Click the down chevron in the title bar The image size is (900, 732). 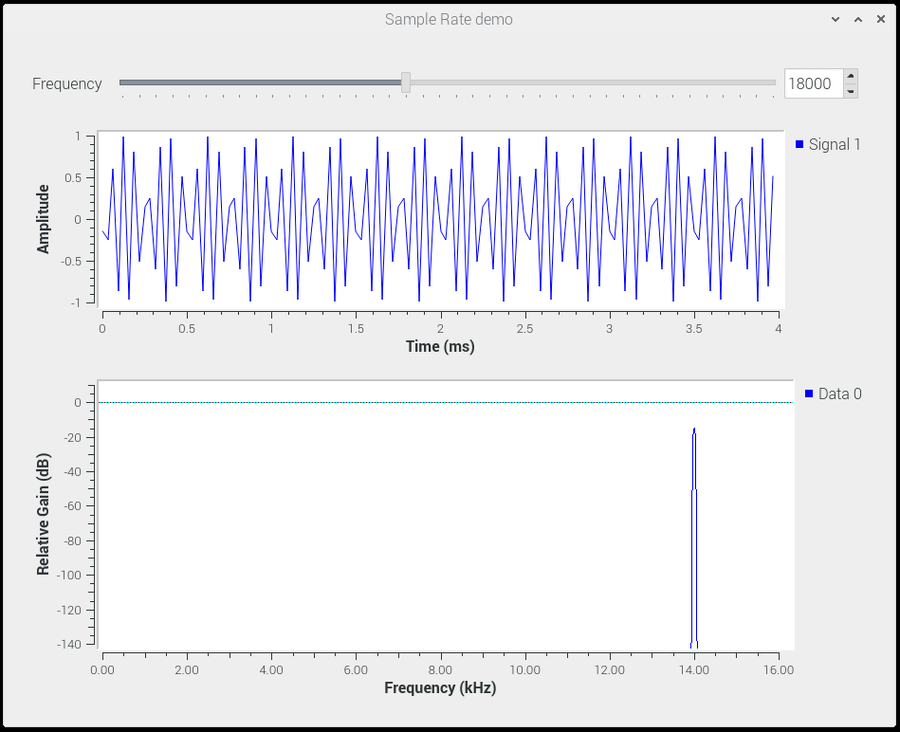835,18
